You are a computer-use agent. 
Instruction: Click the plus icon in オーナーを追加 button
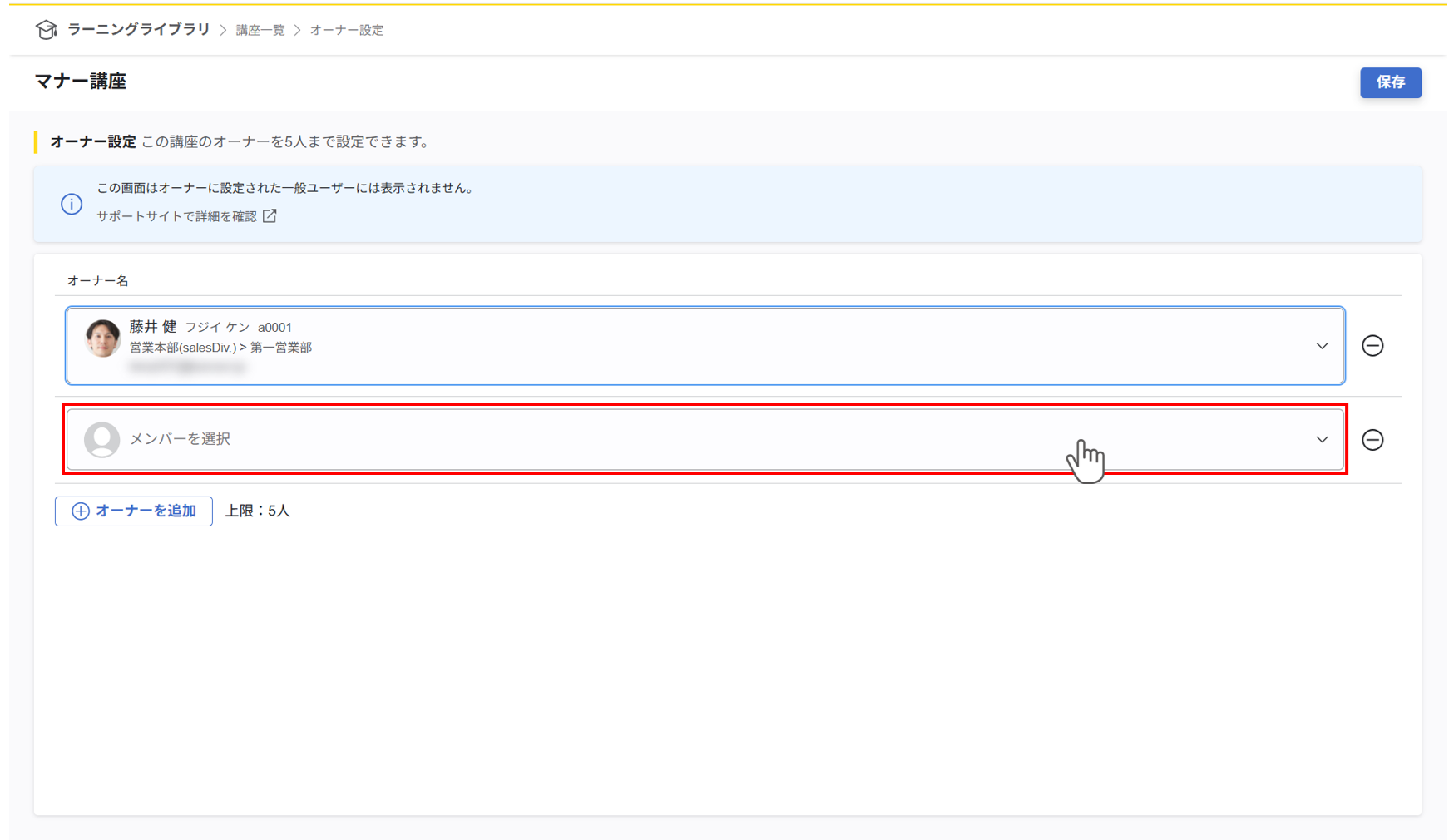click(x=80, y=511)
